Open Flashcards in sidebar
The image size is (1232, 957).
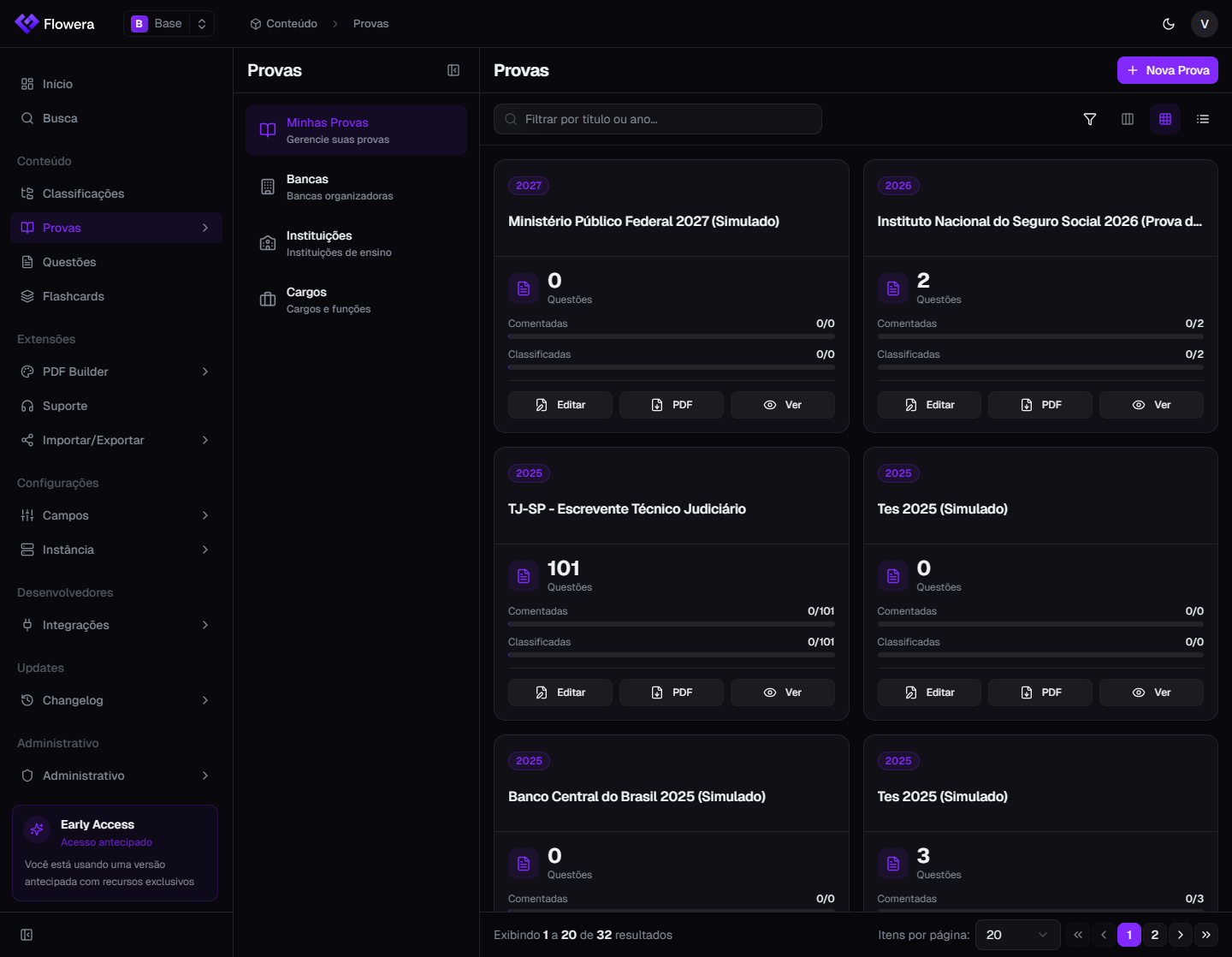pos(116,296)
